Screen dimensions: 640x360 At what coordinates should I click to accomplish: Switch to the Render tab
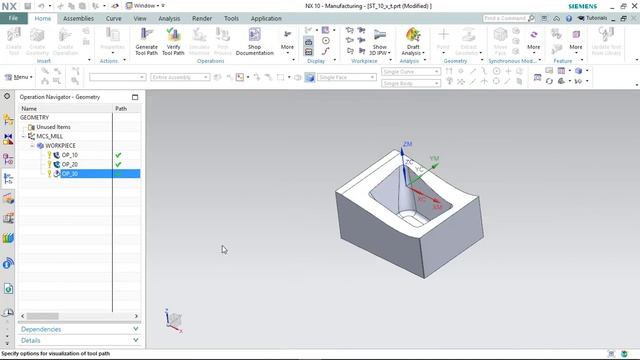tap(202, 18)
